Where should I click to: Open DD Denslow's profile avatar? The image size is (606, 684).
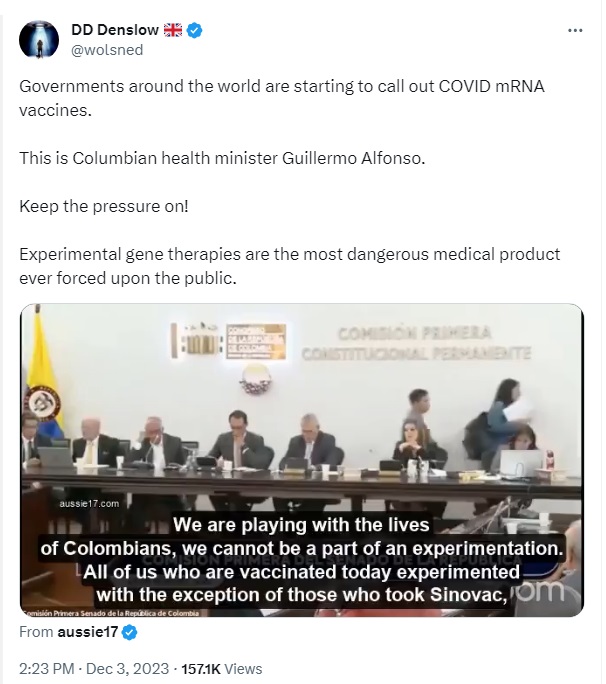(x=39, y=39)
